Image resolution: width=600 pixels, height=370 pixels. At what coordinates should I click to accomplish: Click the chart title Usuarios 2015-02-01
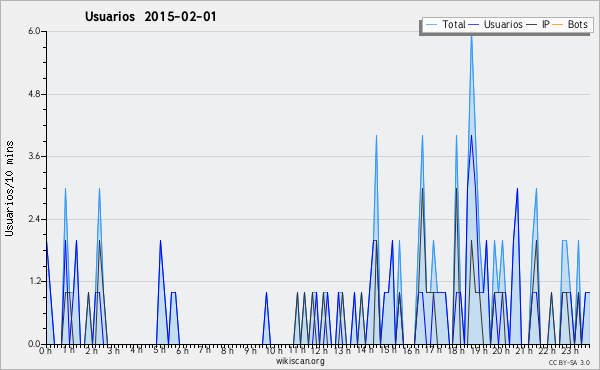tap(151, 17)
